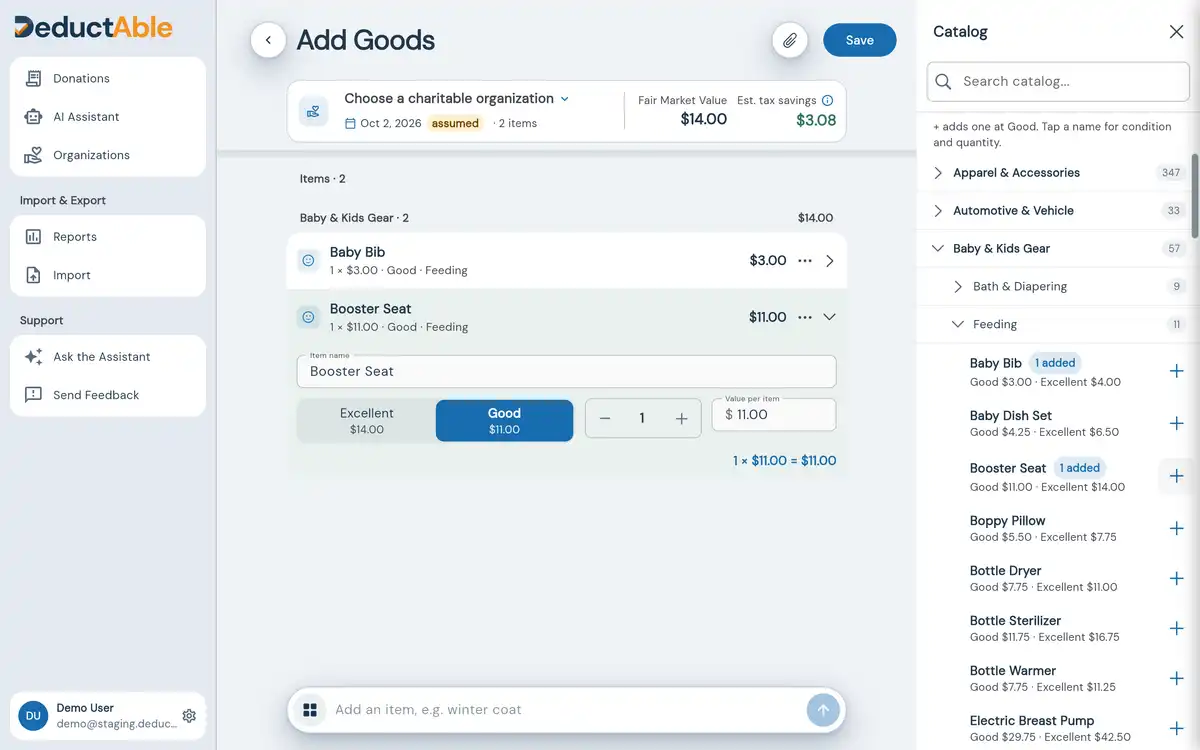Click the 1 added badge on Booster Seat
Viewport: 1200px width, 750px height.
(1080, 468)
